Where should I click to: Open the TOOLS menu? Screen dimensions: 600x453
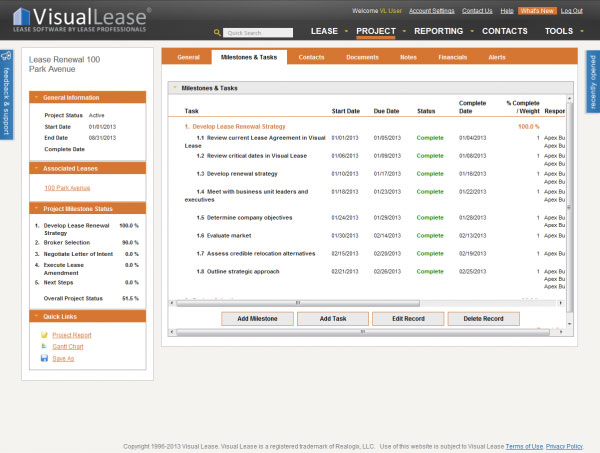559,31
